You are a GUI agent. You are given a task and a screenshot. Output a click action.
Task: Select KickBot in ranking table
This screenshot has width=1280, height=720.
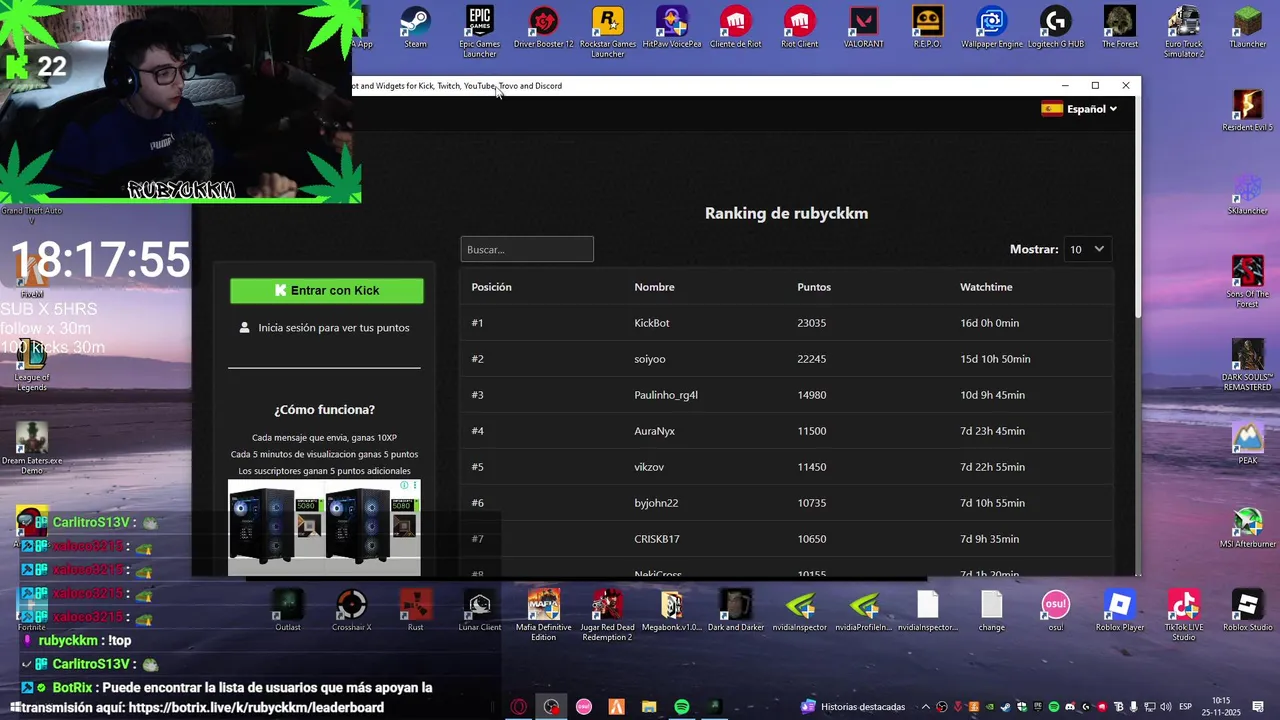click(x=652, y=323)
